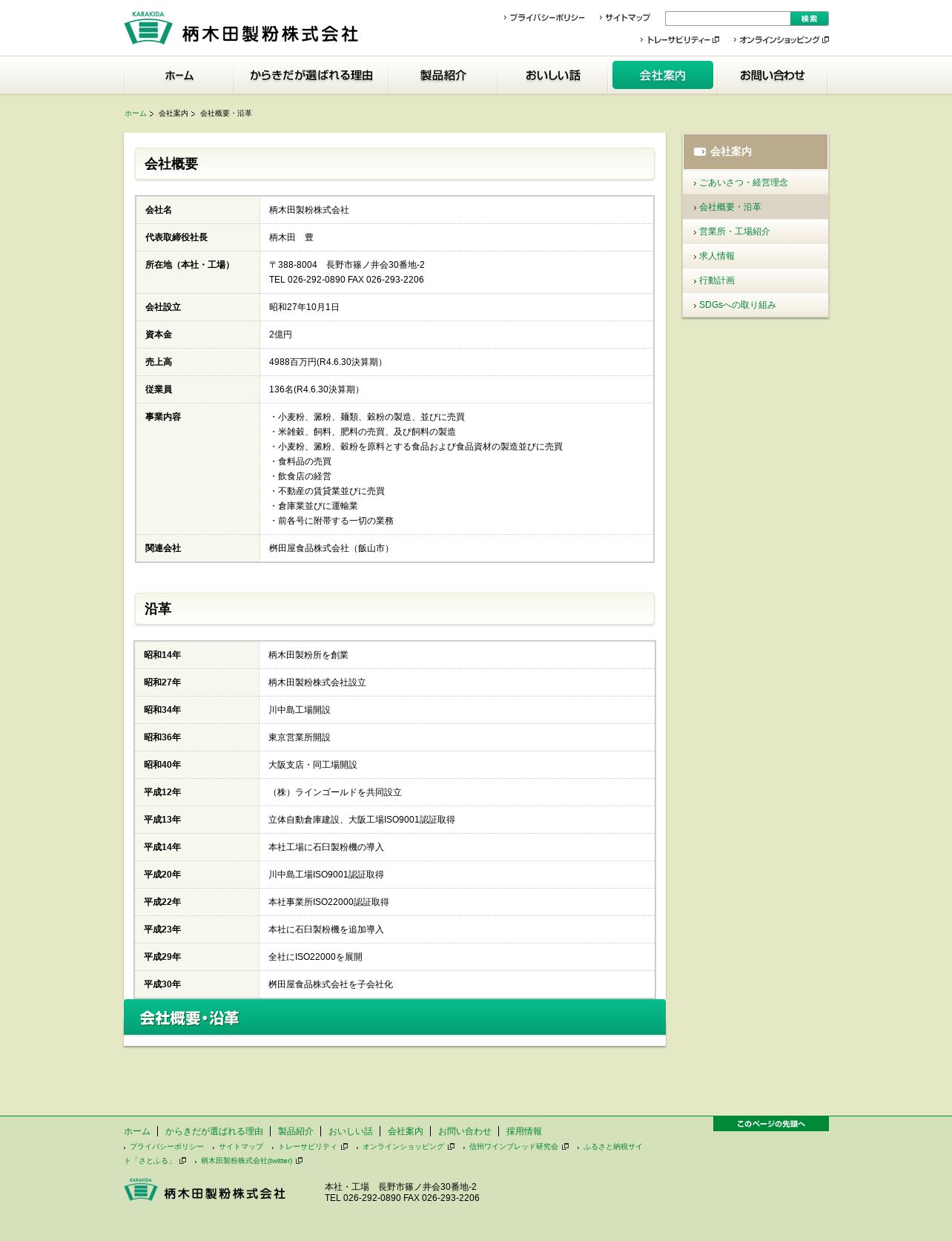
Task: Select the からきだが選ばれる理由 navigation tab
Action: [x=311, y=75]
